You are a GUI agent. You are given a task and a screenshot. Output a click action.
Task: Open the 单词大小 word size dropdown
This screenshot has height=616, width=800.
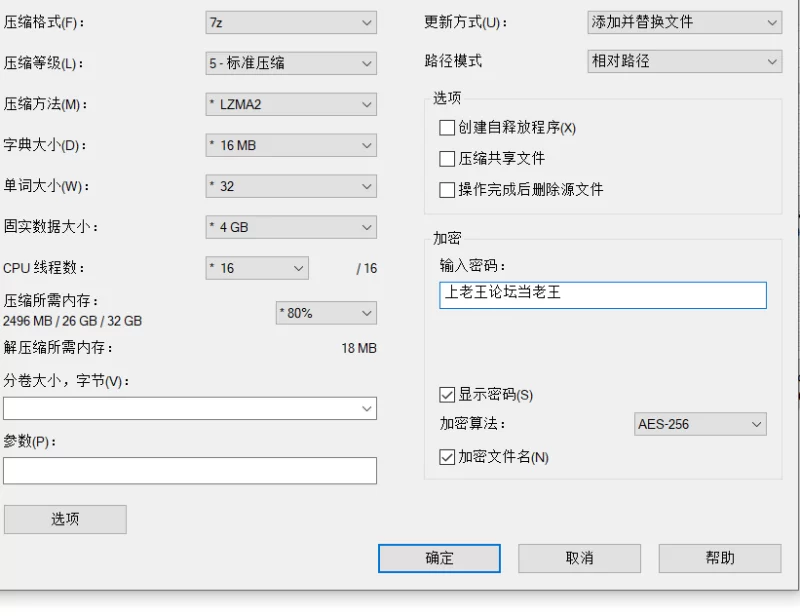coord(290,186)
